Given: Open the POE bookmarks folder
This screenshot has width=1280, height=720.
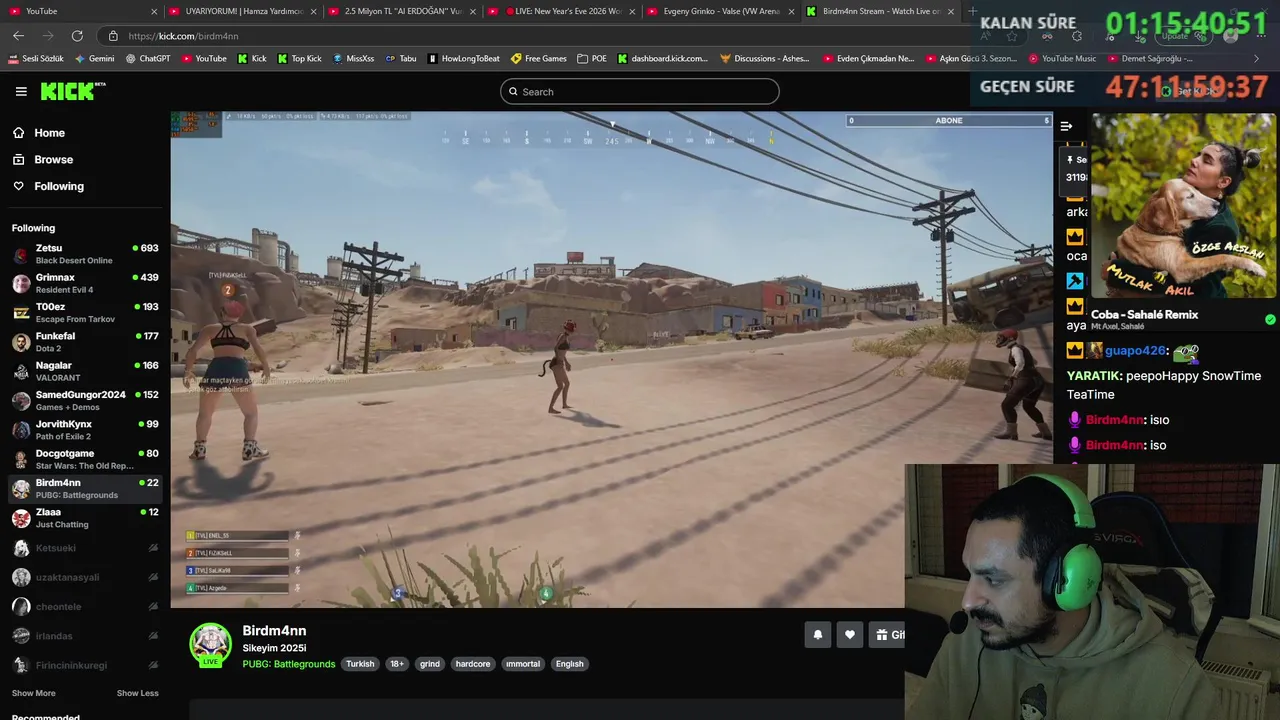Looking at the screenshot, I should [x=592, y=59].
